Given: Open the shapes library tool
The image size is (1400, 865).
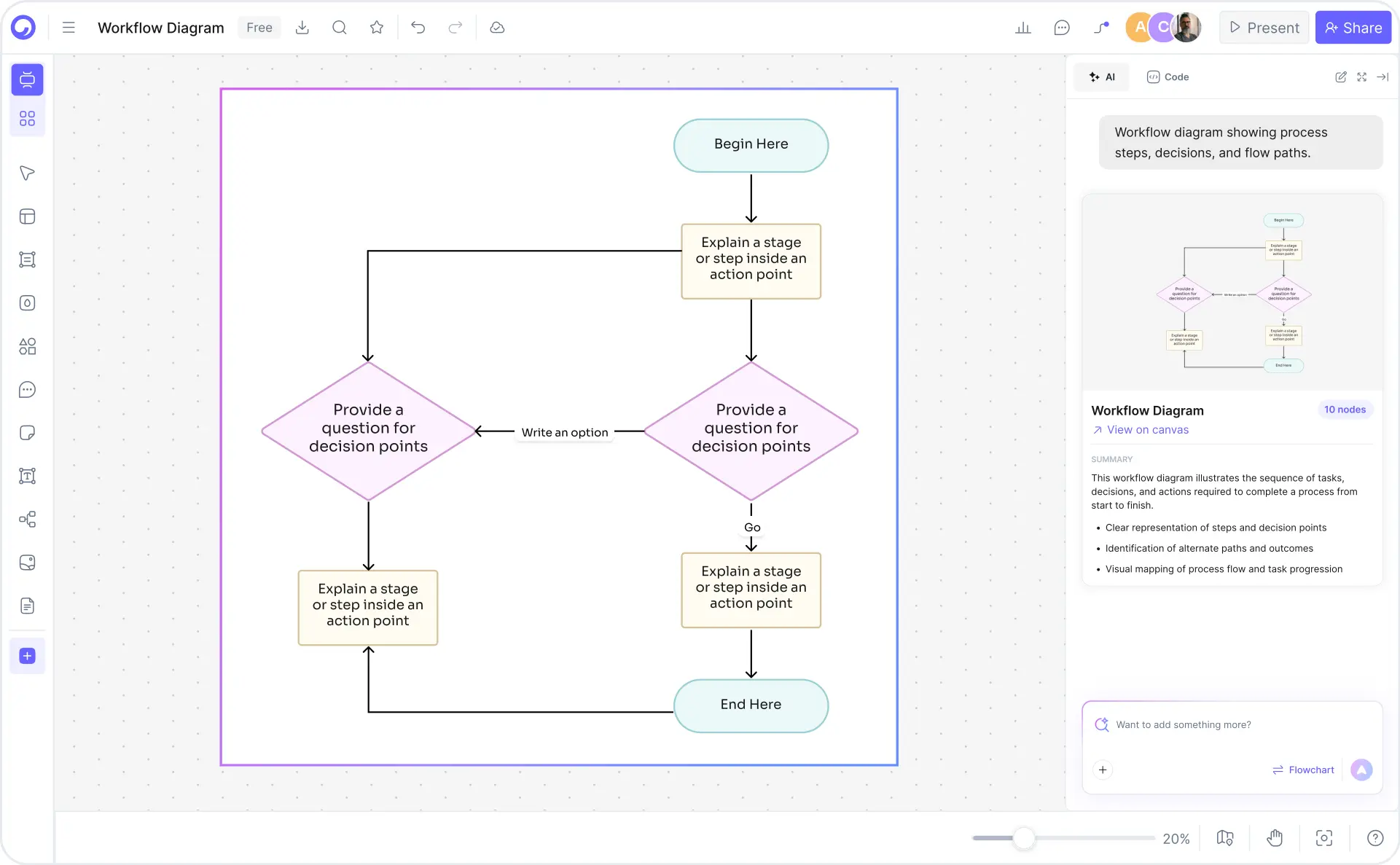Looking at the screenshot, I should [27, 346].
